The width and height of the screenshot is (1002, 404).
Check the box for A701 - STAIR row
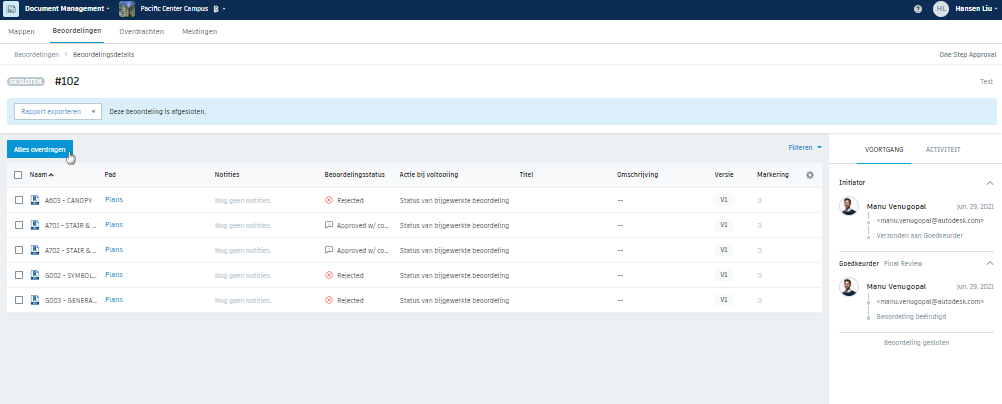click(x=19, y=225)
